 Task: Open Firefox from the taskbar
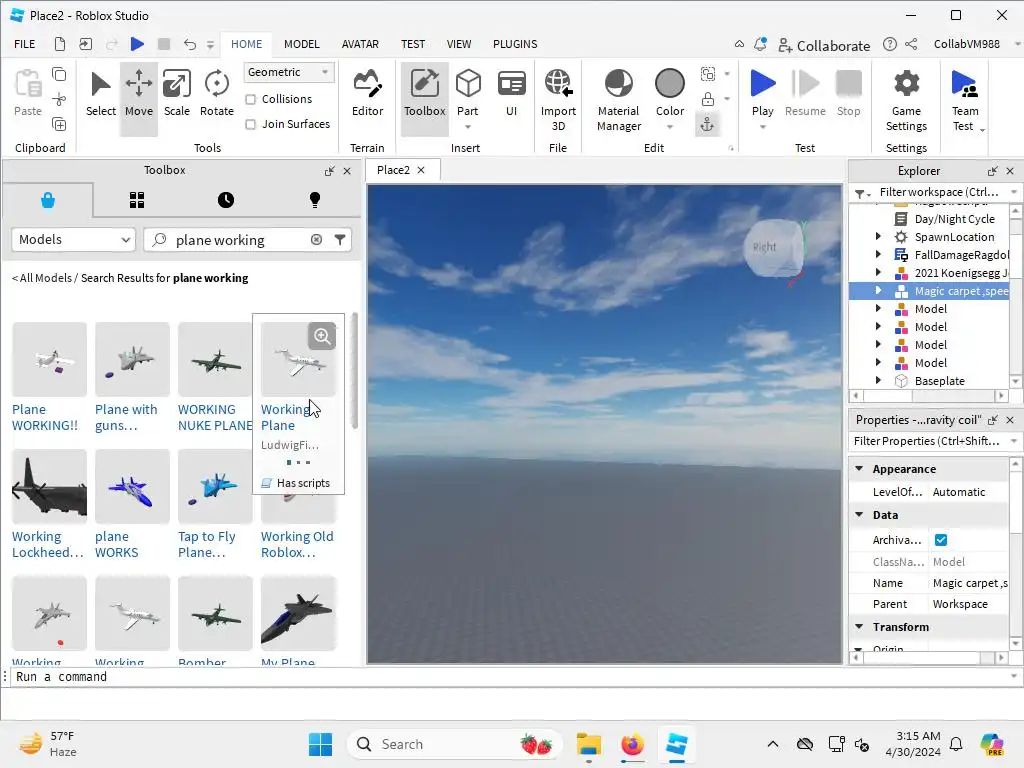632,744
